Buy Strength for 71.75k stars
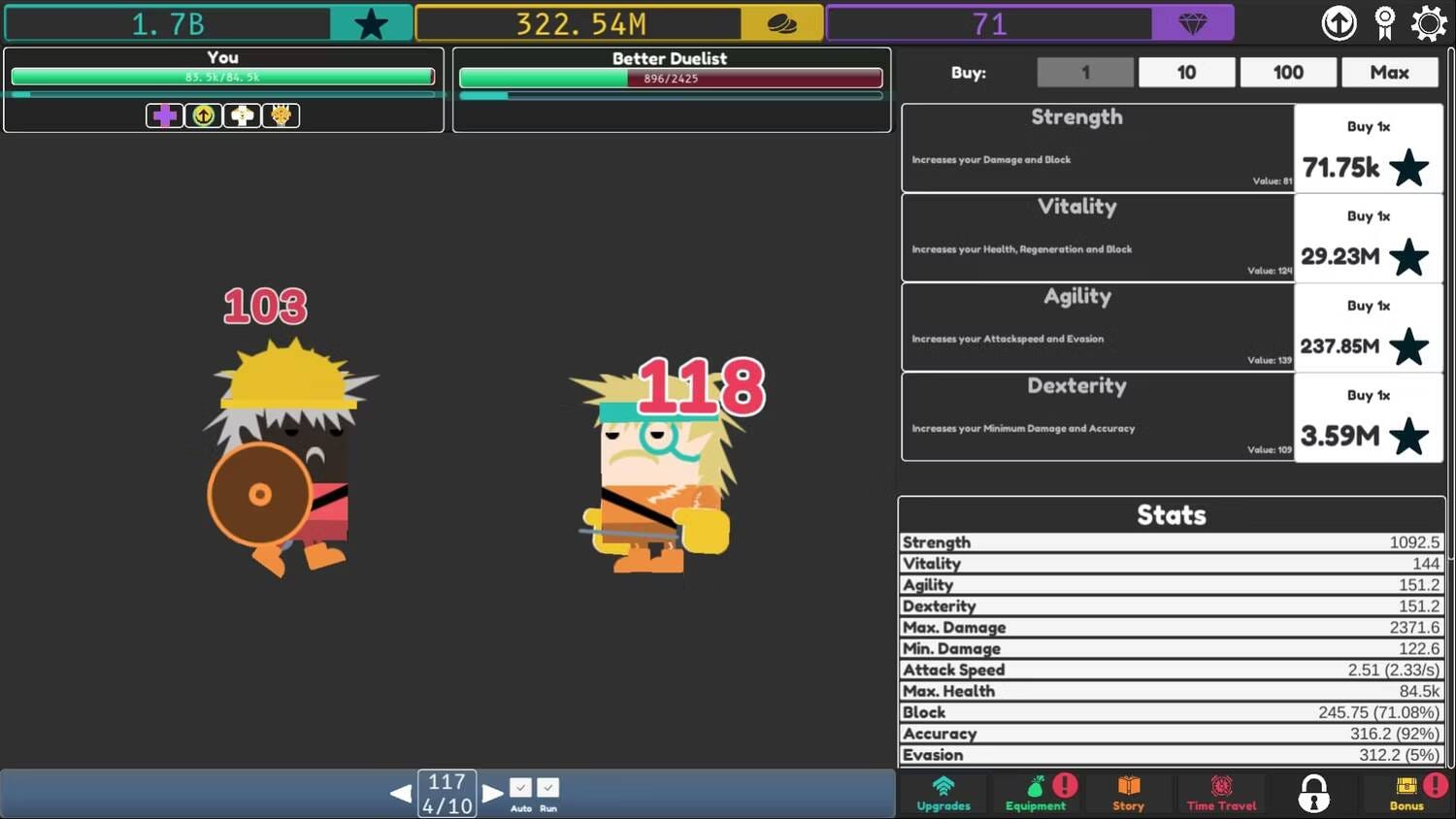Viewport: 1456px width, 819px height. pyautogui.click(x=1369, y=148)
